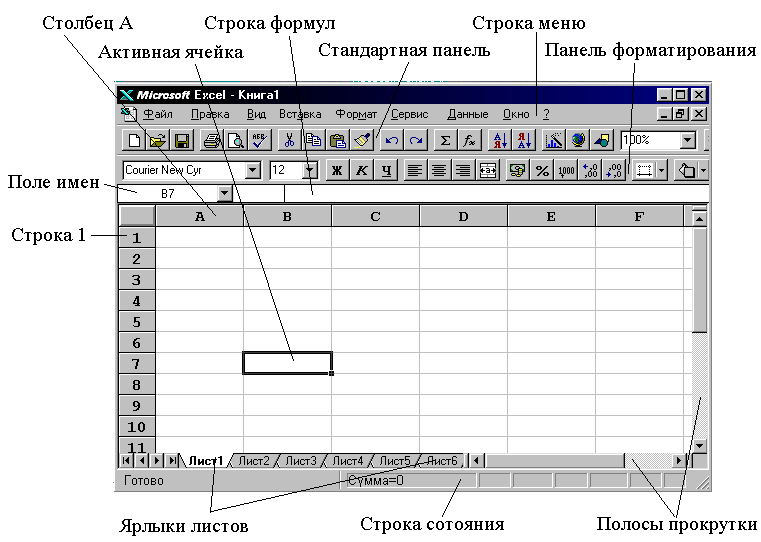Screen dimensions: 761x542
Task: Click the vertical scrollbar thumb
Action: (x=699, y=279)
